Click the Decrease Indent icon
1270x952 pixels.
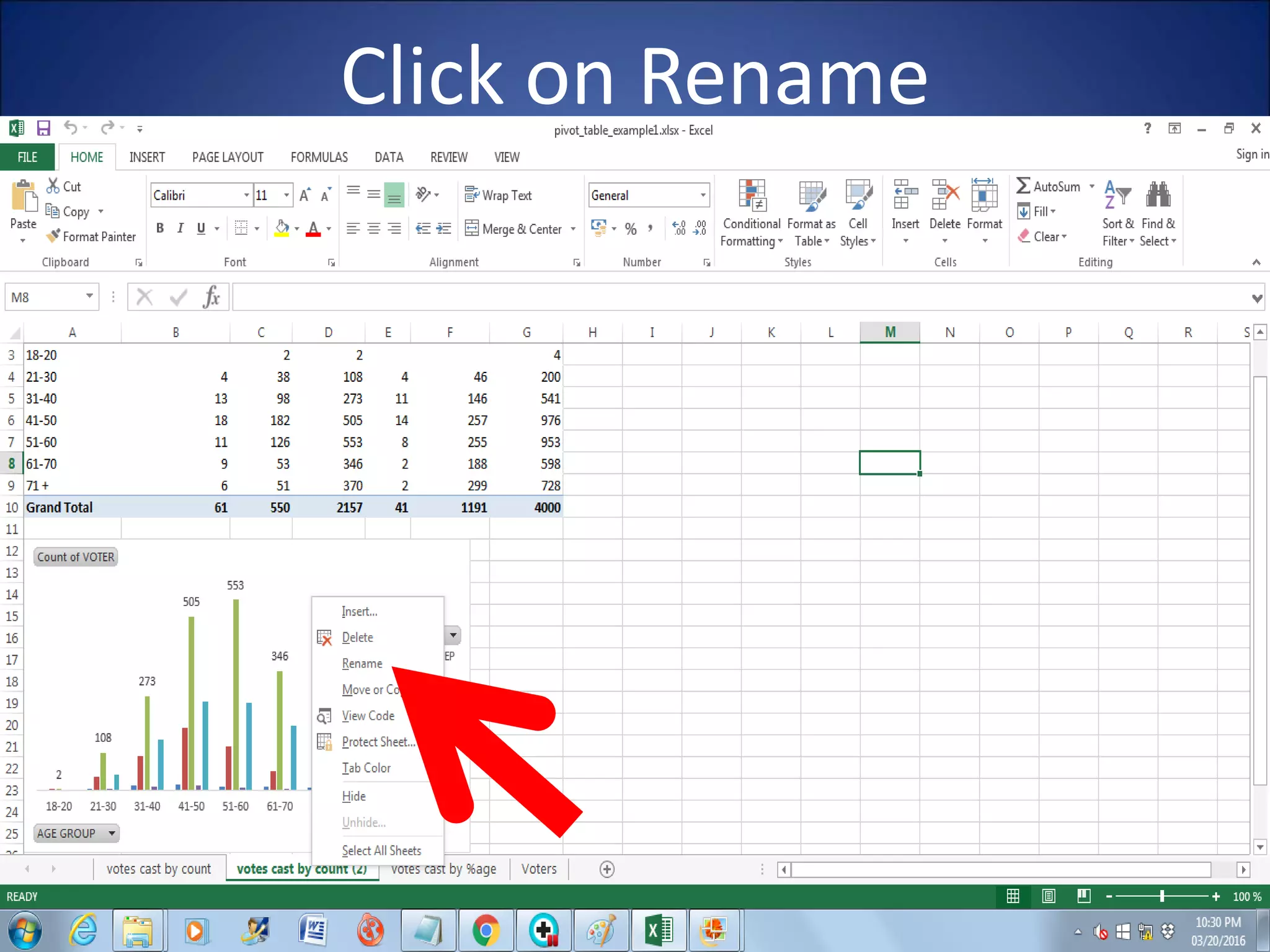click(423, 229)
